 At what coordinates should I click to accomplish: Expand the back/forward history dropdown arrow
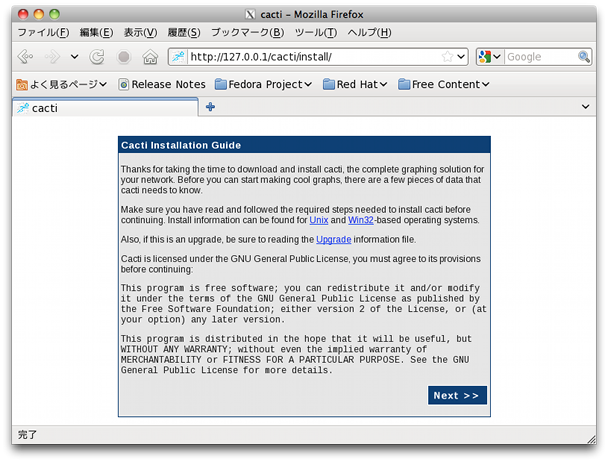[x=74, y=57]
